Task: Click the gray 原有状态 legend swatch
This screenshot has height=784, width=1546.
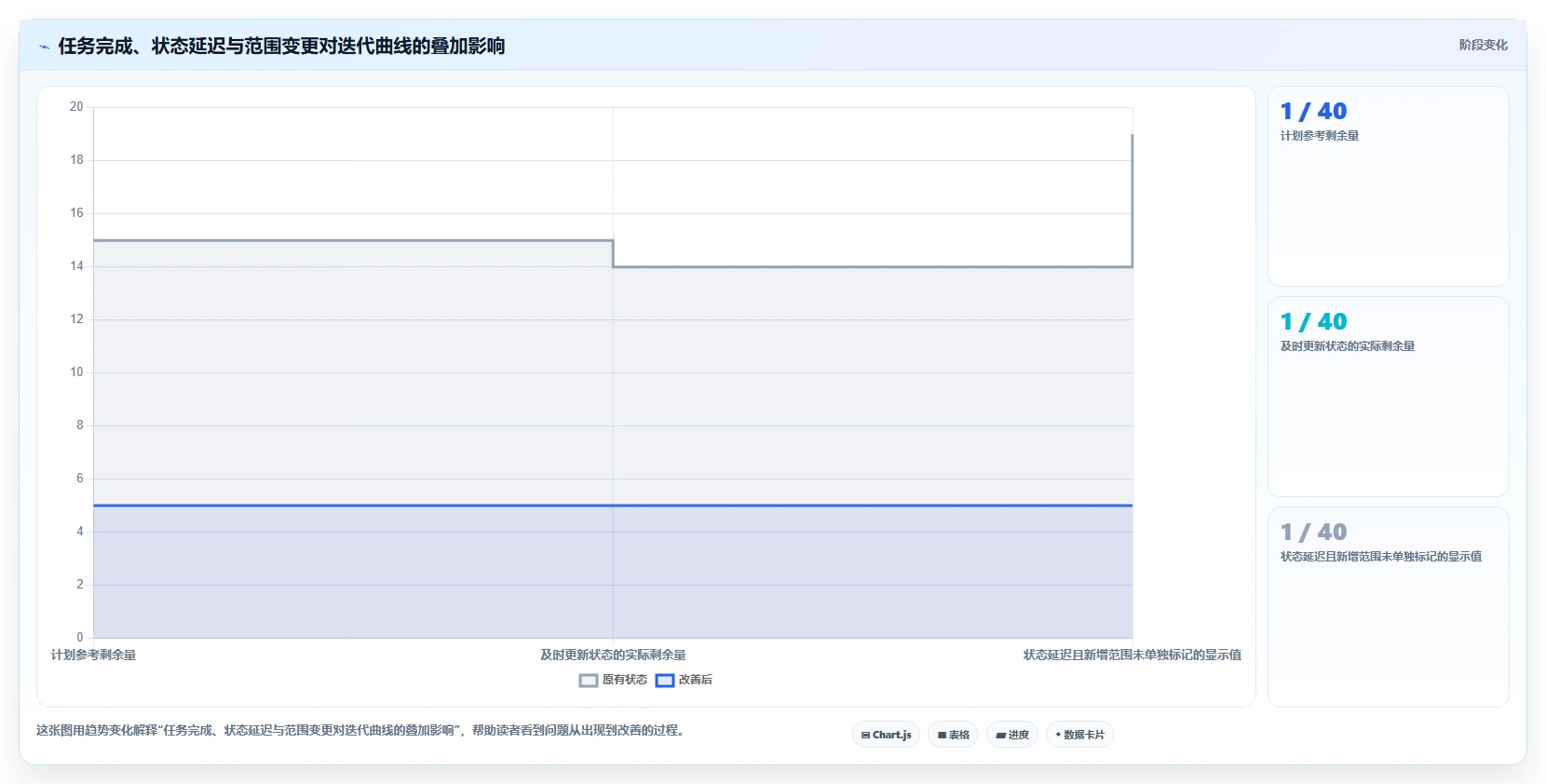Action: point(589,681)
